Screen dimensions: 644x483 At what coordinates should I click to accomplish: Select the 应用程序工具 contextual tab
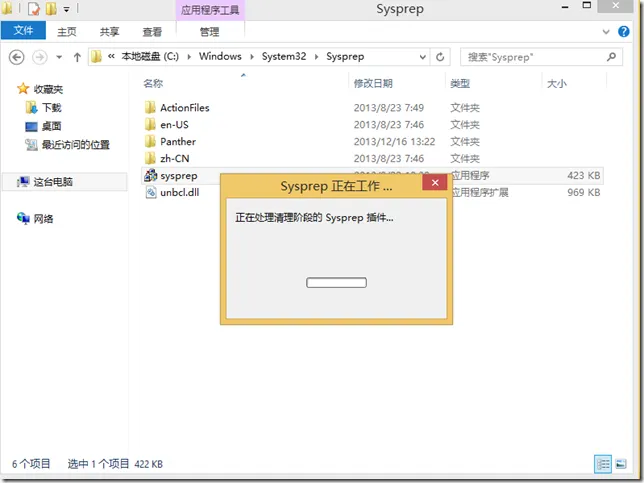click(x=210, y=10)
